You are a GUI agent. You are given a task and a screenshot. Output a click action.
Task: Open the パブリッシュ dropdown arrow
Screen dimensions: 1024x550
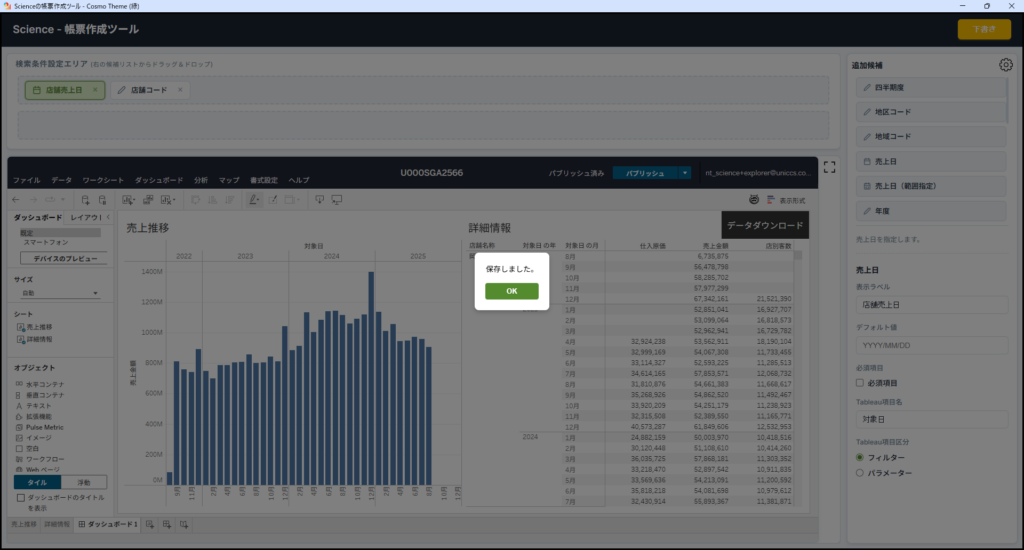coord(684,173)
